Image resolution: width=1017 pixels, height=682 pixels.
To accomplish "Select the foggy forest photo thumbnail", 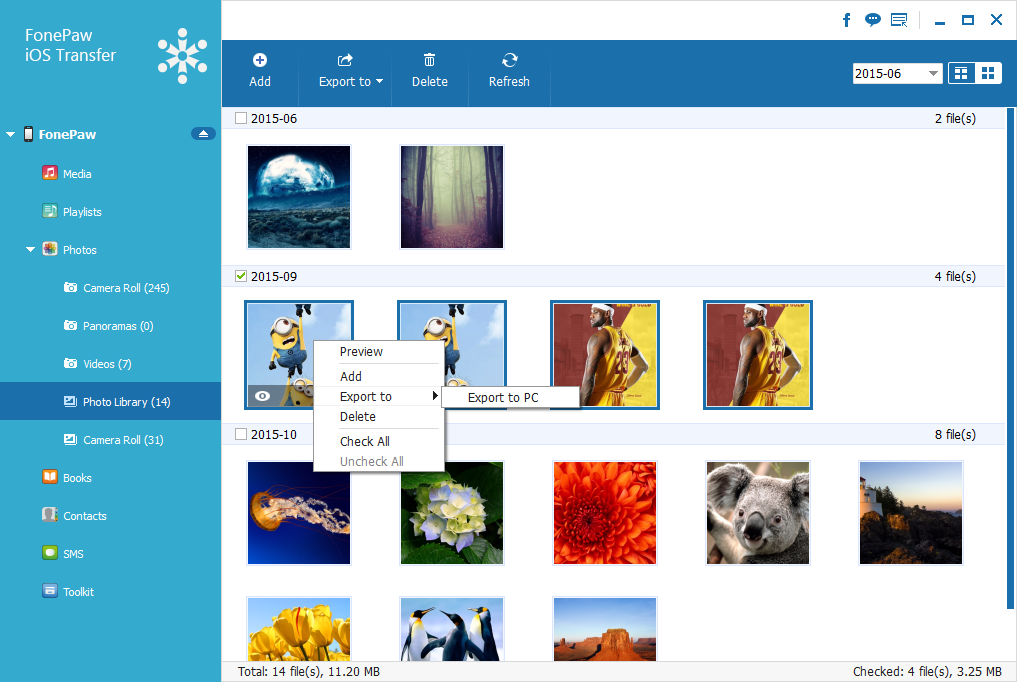I will (x=452, y=197).
